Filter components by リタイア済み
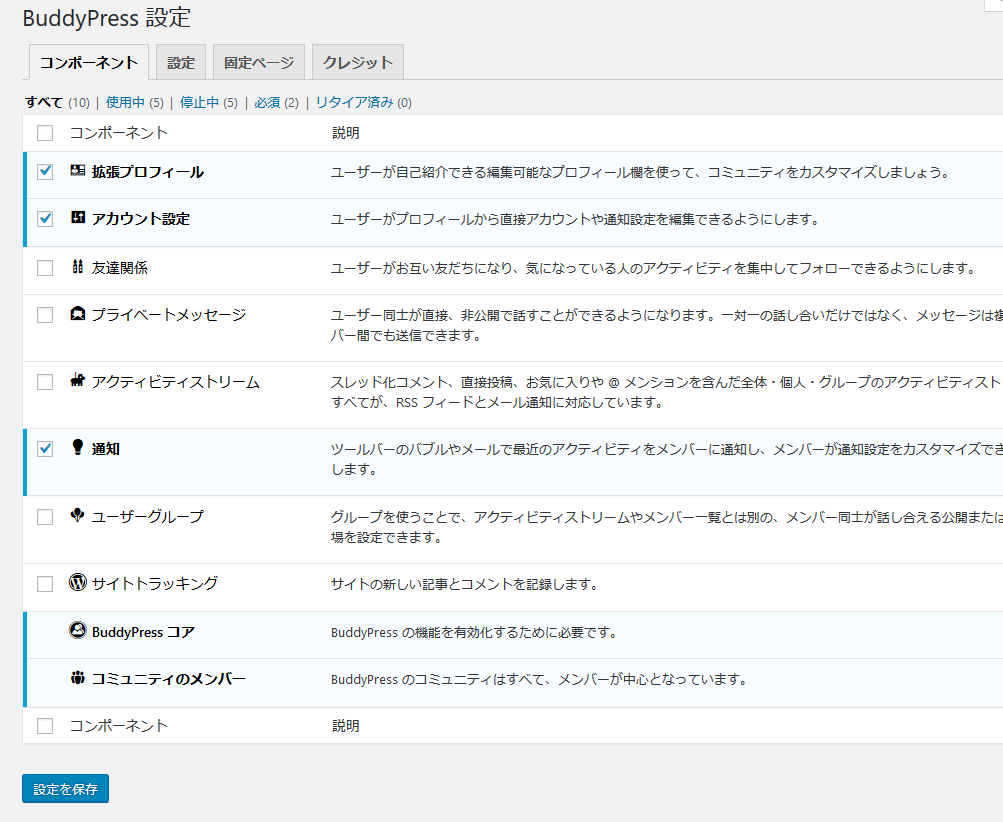Image resolution: width=1003 pixels, height=822 pixels. (354, 102)
